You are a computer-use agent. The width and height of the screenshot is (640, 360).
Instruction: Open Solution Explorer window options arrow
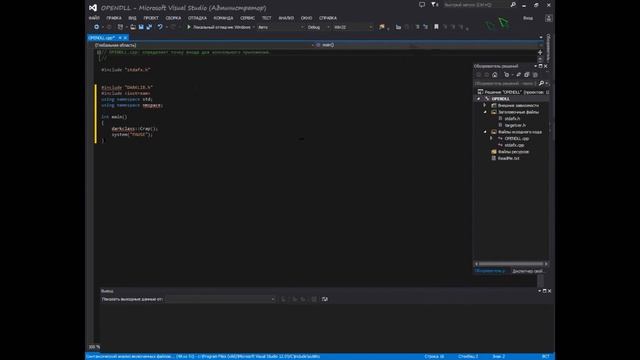pyautogui.click(x=536, y=66)
